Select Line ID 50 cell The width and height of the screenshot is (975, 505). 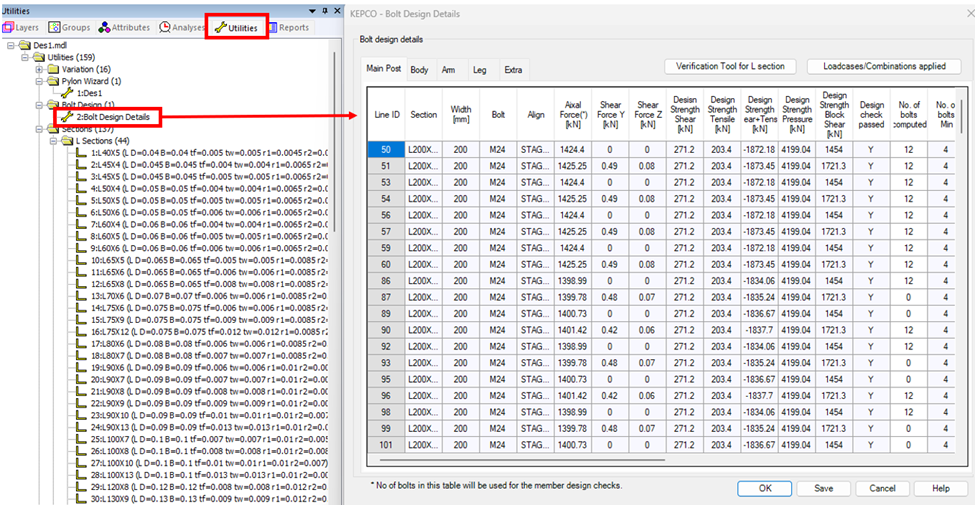click(385, 150)
